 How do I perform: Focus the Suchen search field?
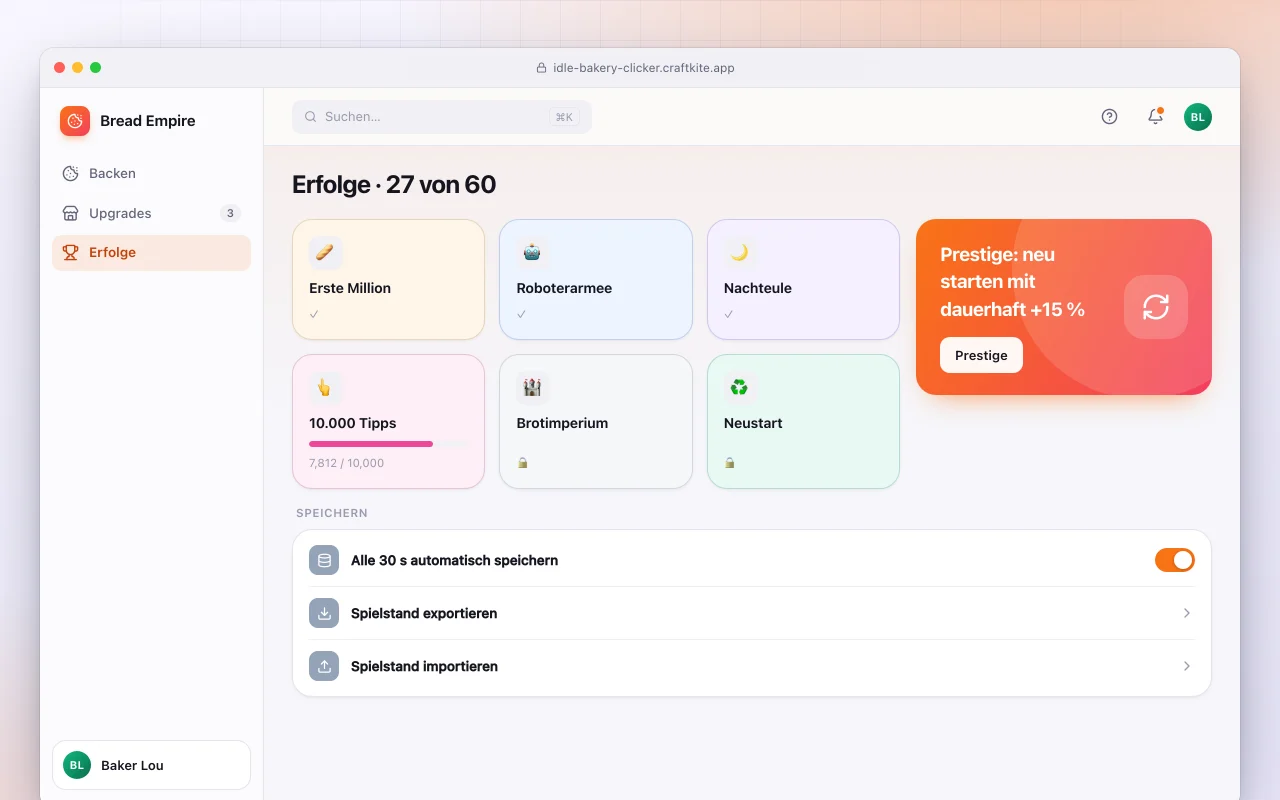(x=442, y=117)
